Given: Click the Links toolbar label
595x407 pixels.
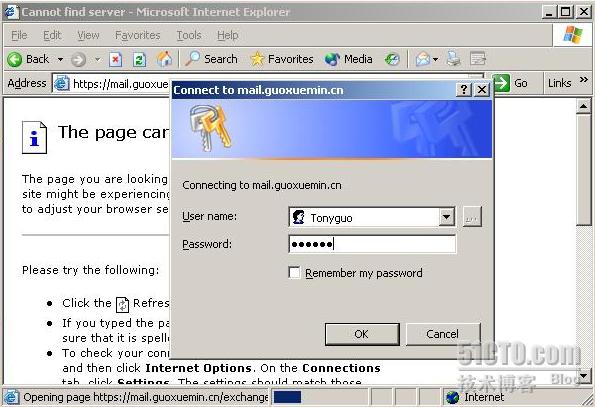Looking at the screenshot, I should 559,83.
